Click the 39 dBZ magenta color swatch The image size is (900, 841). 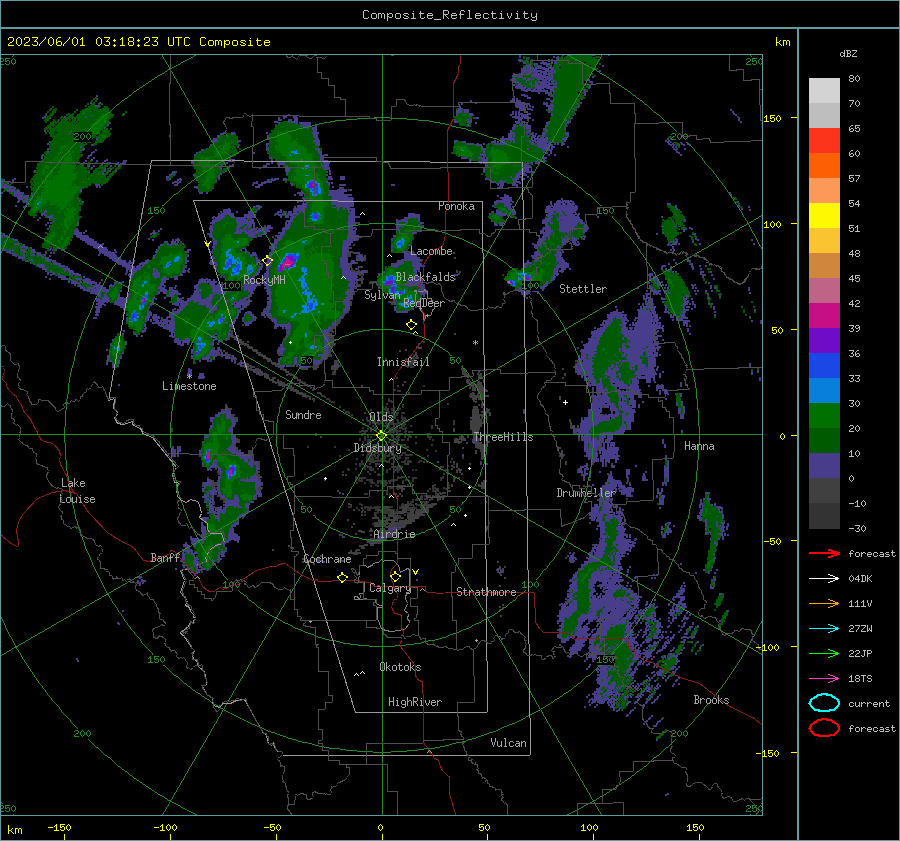(x=824, y=315)
